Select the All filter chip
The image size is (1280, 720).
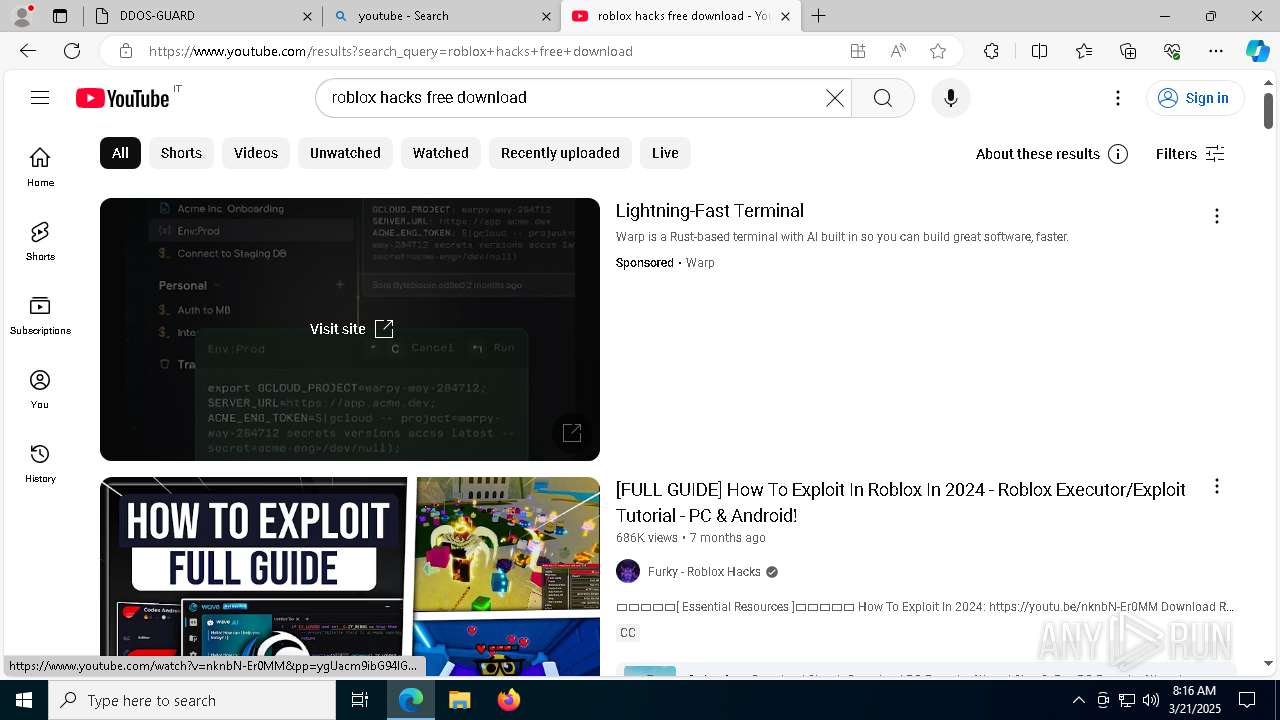click(120, 153)
